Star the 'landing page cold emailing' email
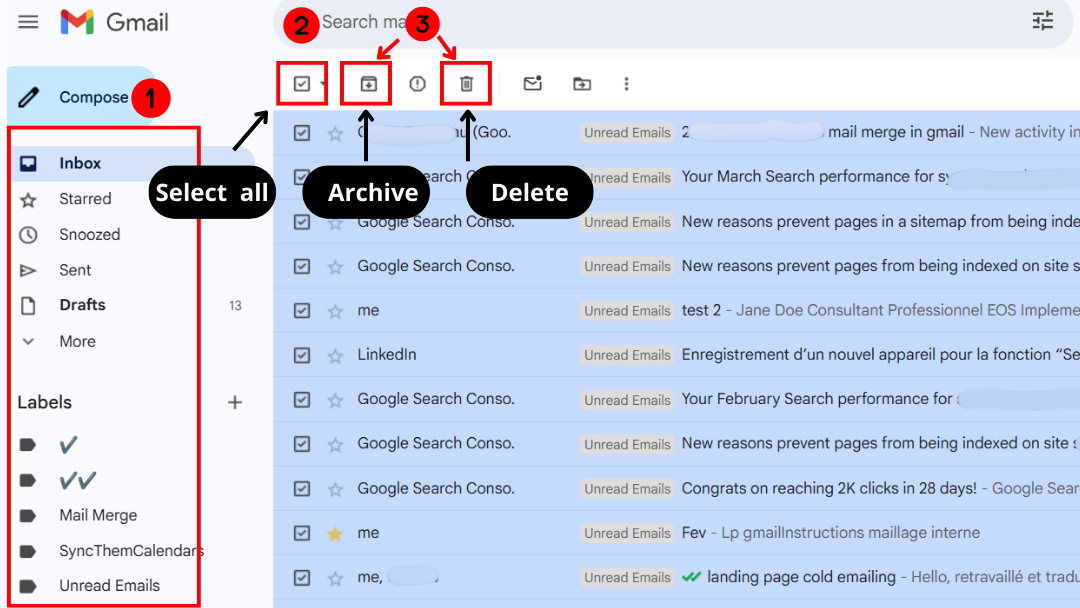This screenshot has width=1080, height=608. [x=335, y=578]
